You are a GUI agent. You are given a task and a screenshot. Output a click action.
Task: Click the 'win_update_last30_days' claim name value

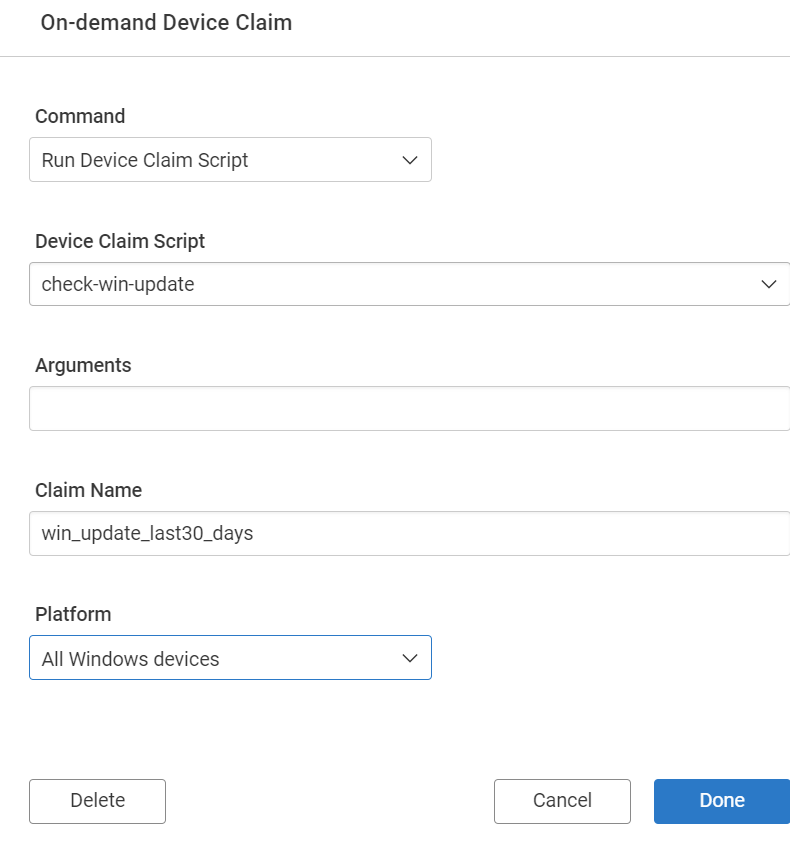145,533
